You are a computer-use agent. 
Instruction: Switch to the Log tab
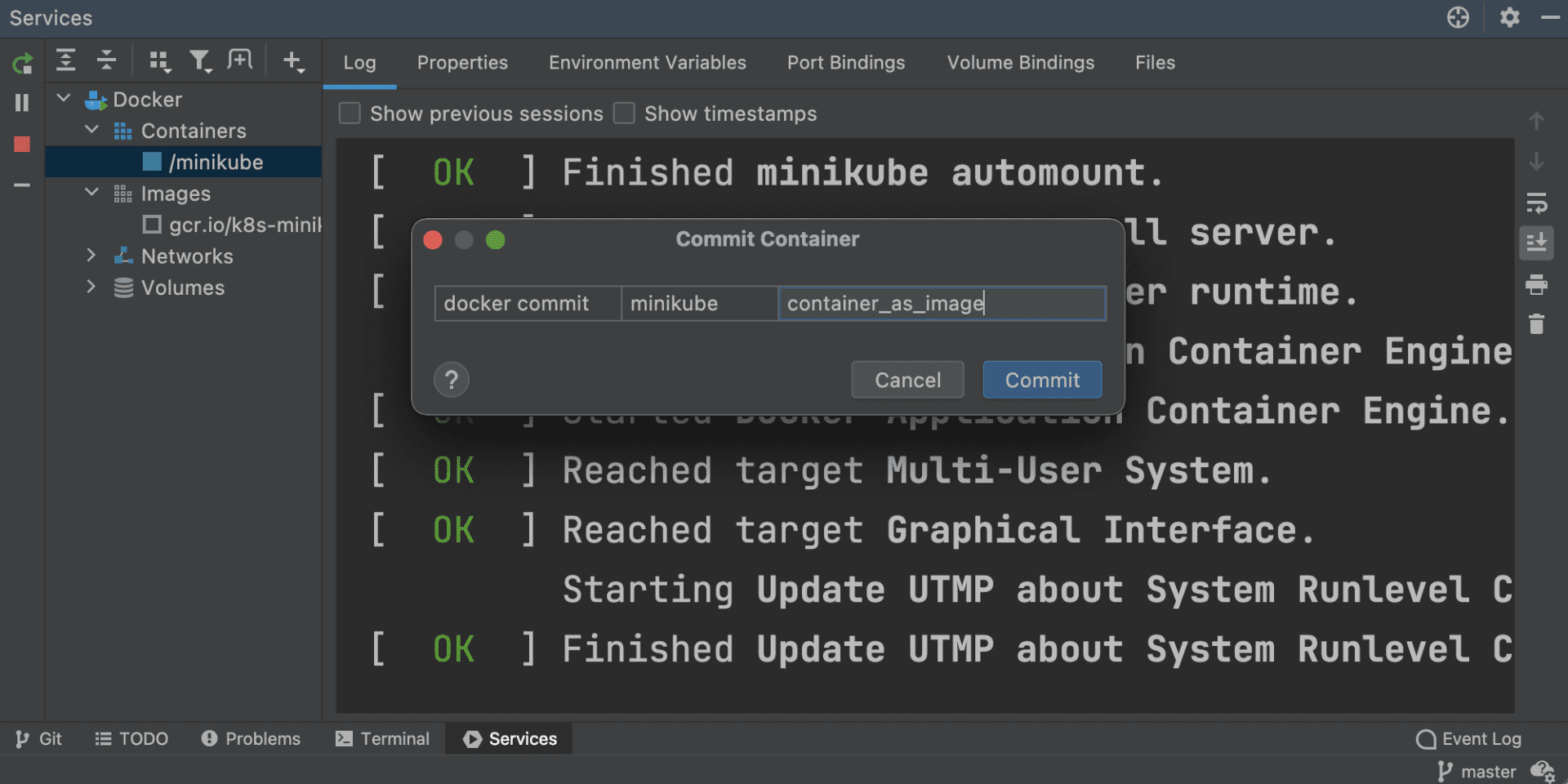(x=359, y=63)
